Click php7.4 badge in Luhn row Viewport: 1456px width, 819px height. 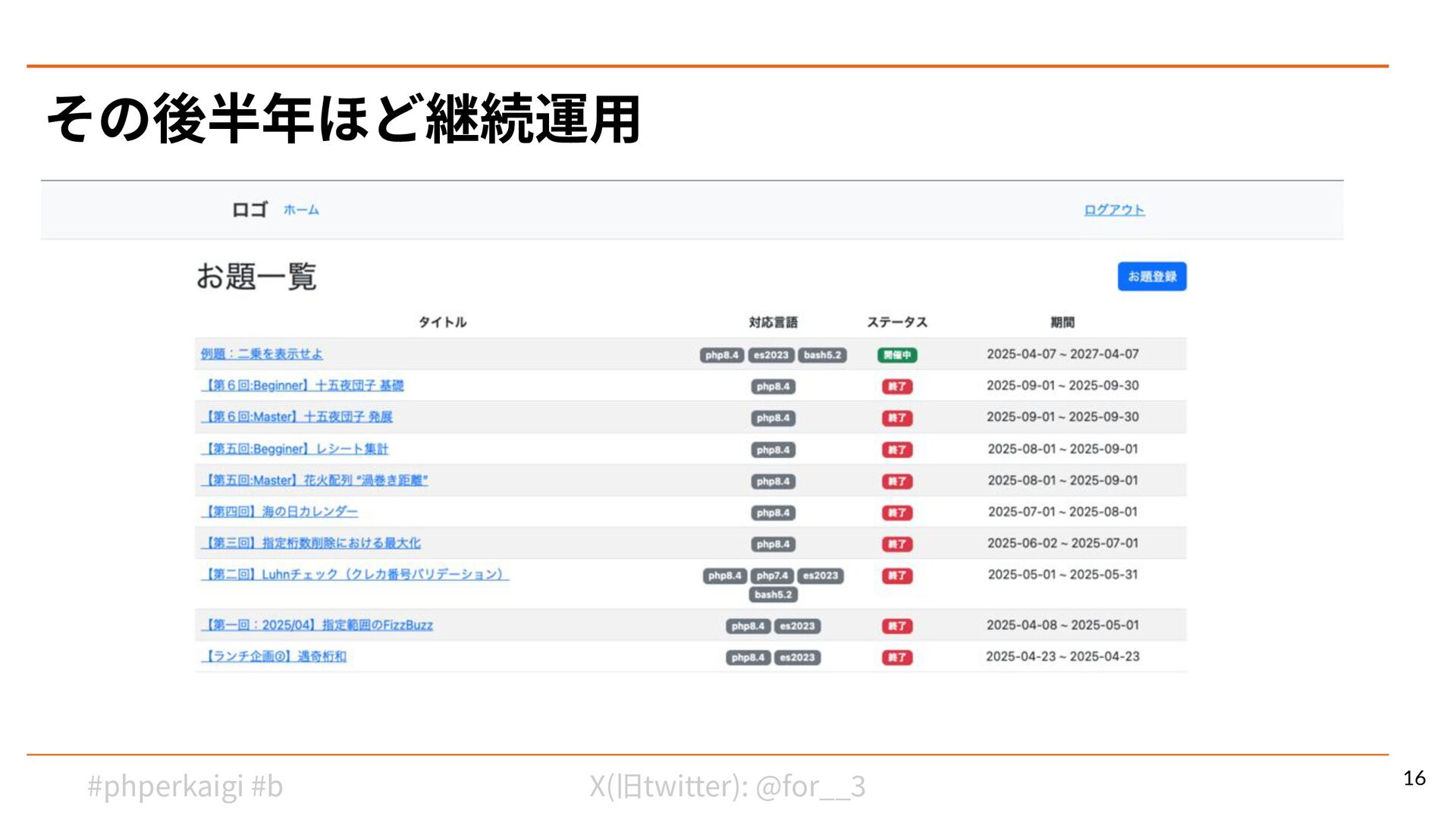click(772, 576)
